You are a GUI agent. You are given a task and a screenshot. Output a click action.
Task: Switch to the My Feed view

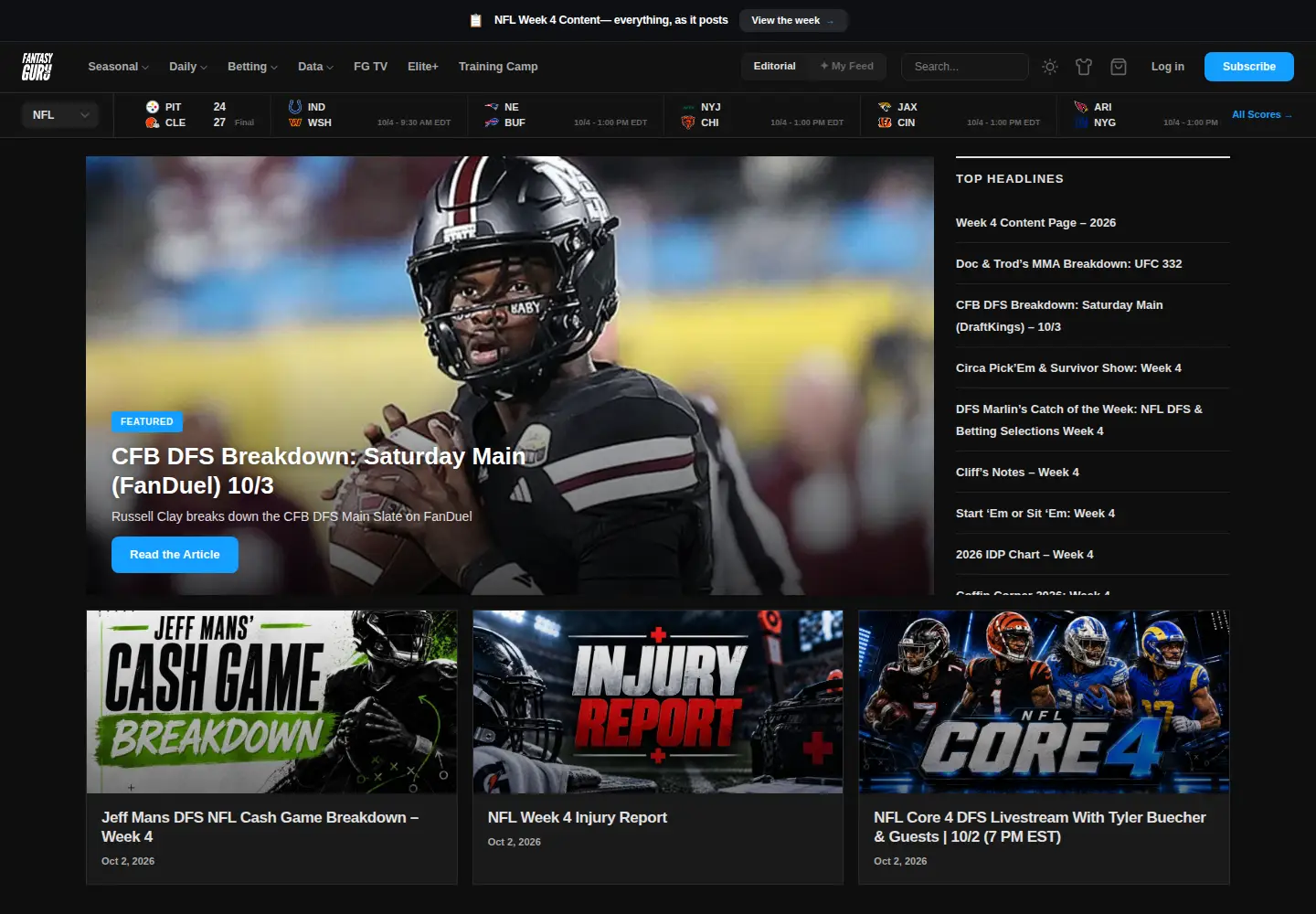pyautogui.click(x=847, y=66)
